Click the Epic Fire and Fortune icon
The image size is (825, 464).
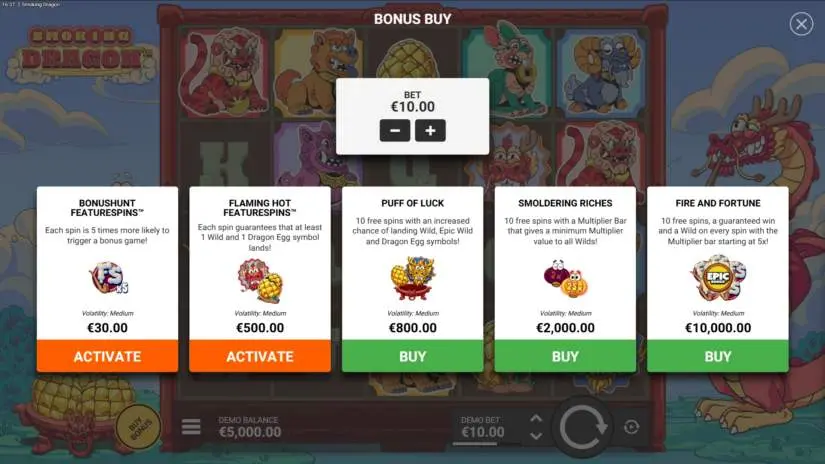718,277
